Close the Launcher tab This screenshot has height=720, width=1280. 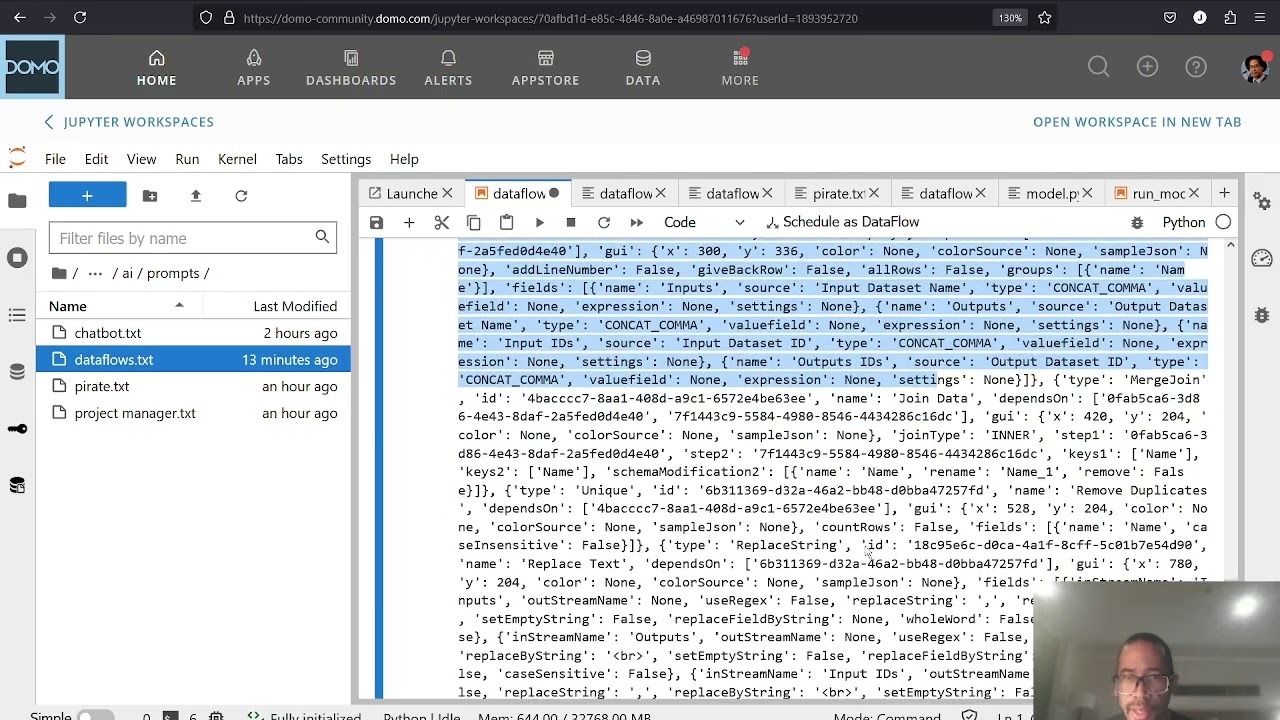tap(447, 194)
